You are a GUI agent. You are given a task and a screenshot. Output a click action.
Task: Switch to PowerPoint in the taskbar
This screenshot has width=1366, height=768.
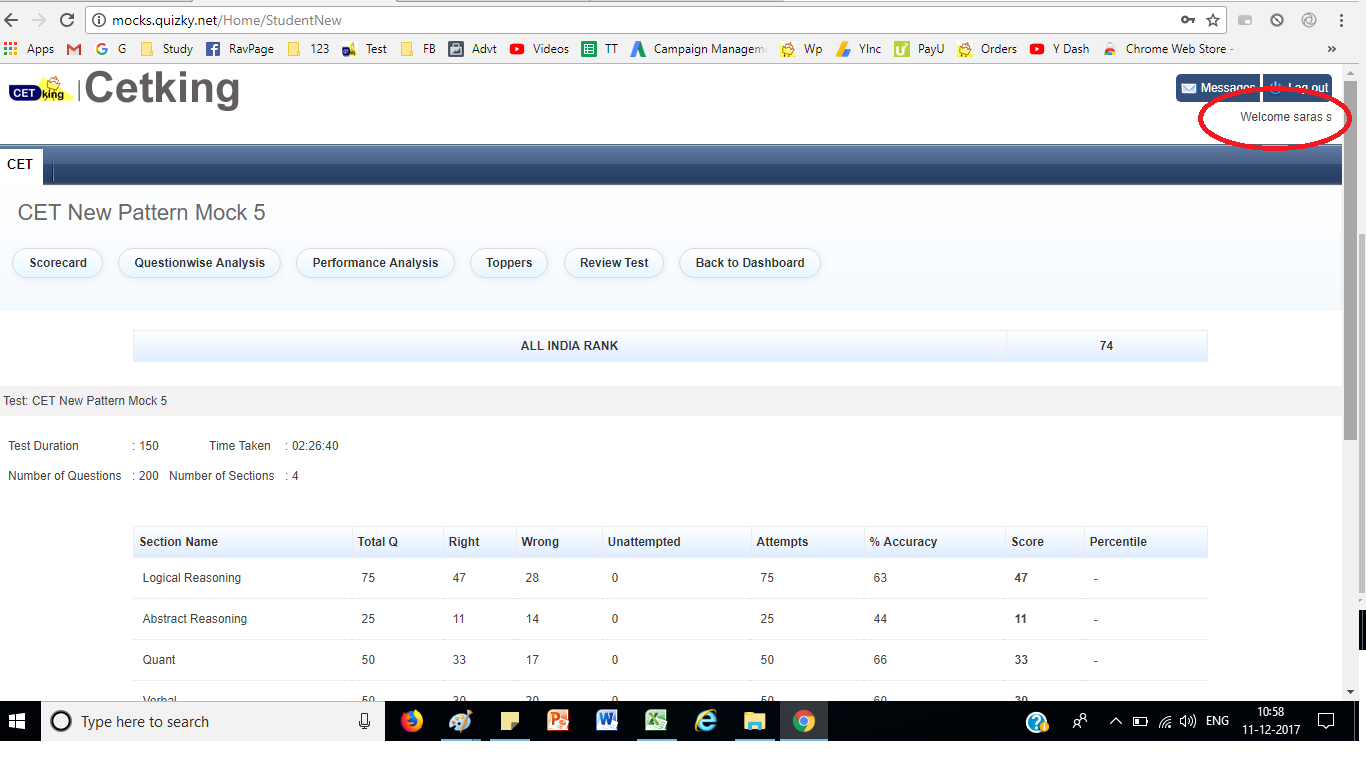pos(558,721)
